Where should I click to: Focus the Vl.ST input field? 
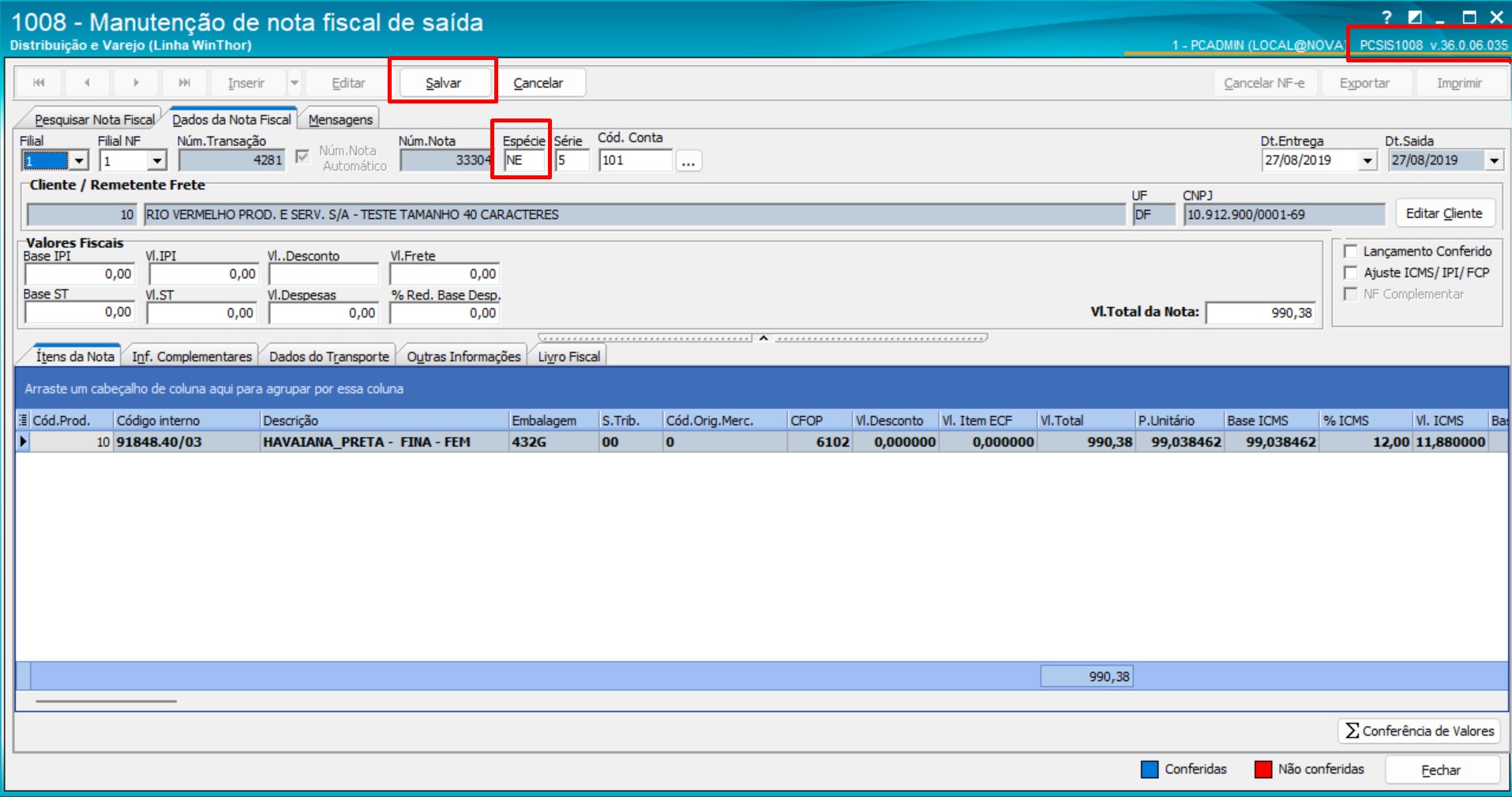point(202,313)
